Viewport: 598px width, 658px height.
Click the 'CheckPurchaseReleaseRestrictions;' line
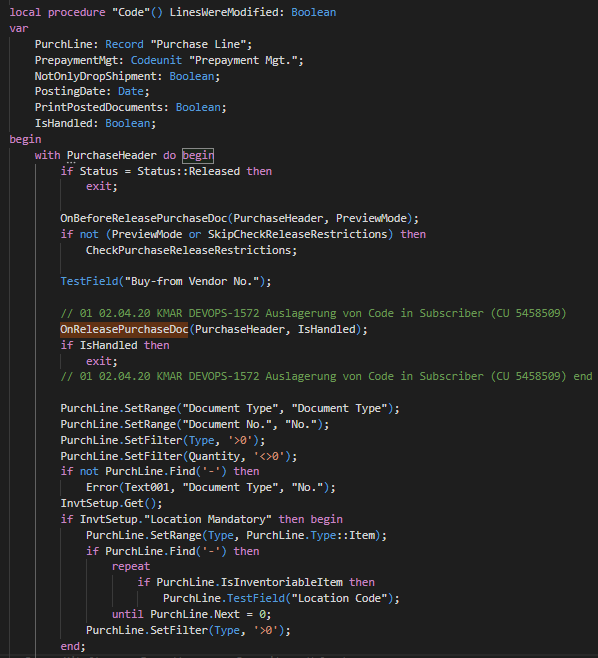tap(191, 250)
